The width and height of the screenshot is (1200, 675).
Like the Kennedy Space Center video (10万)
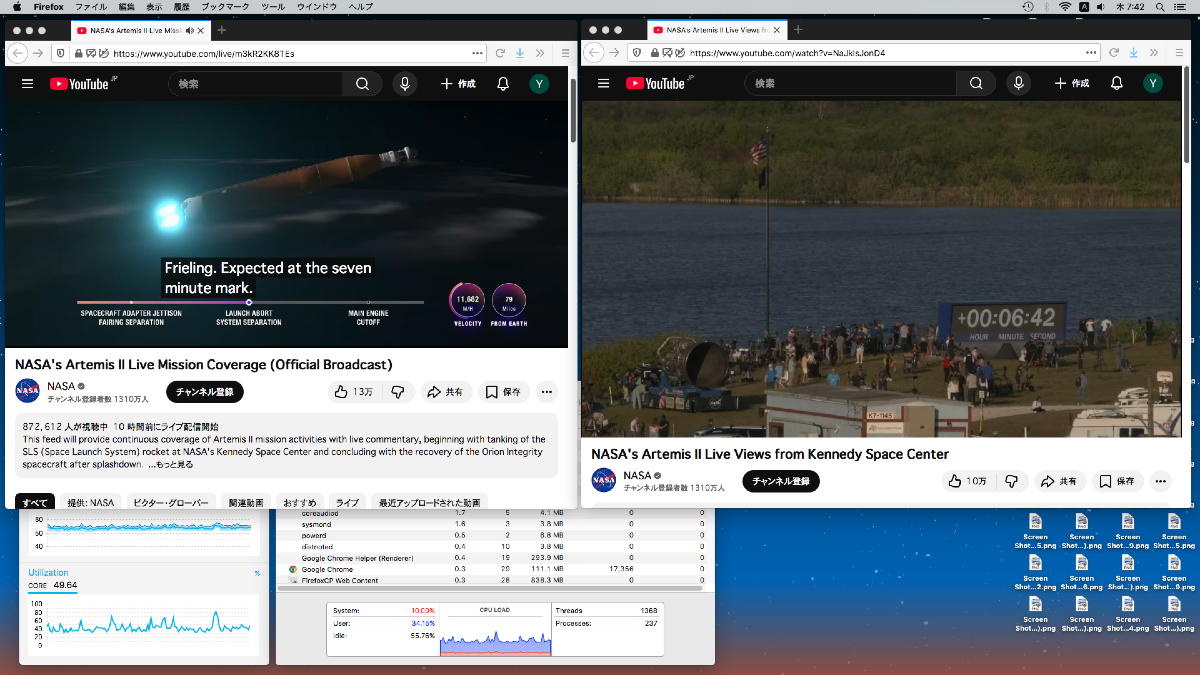click(x=967, y=481)
